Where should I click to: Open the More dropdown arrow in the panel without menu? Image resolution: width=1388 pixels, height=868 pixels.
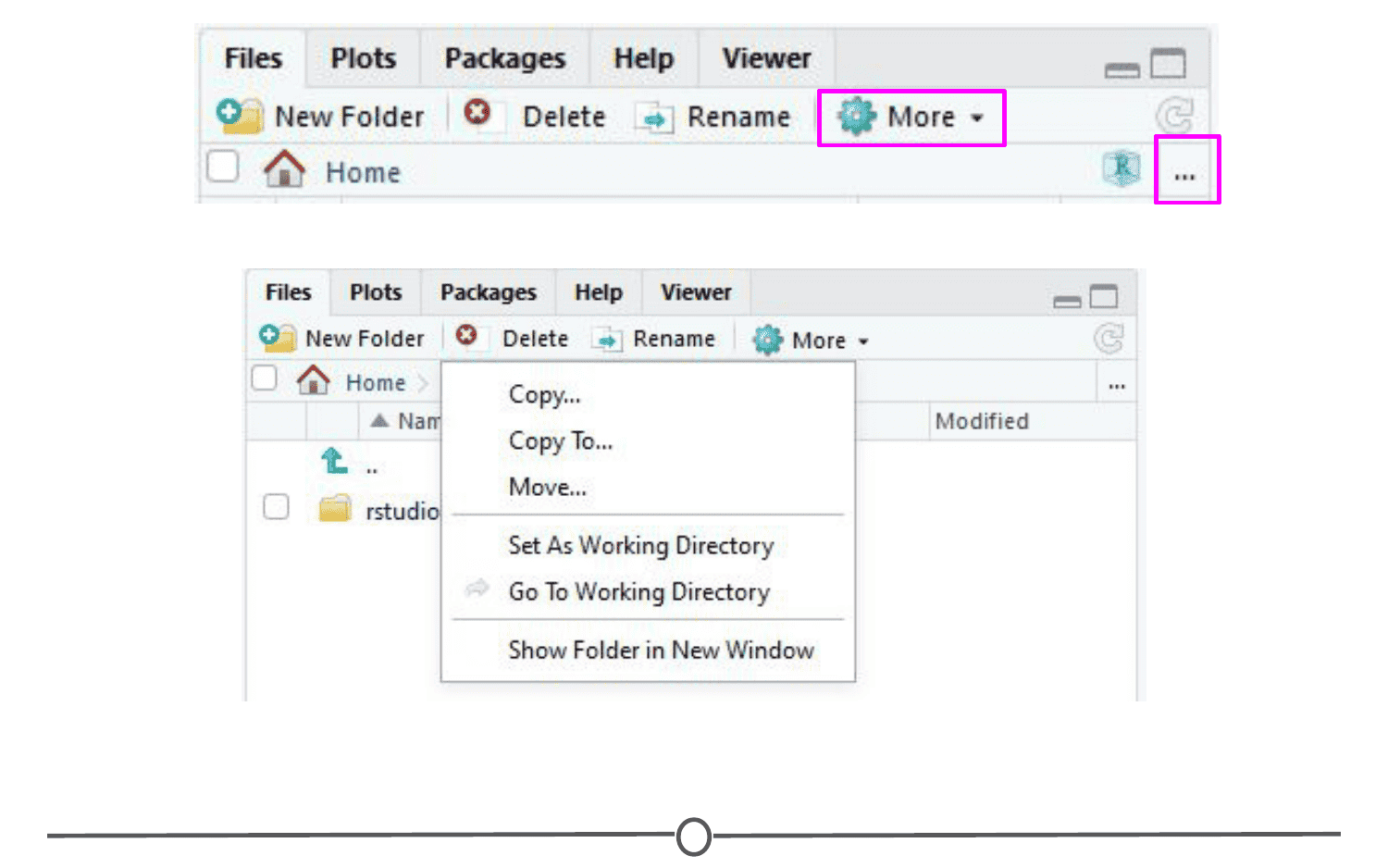(977, 118)
